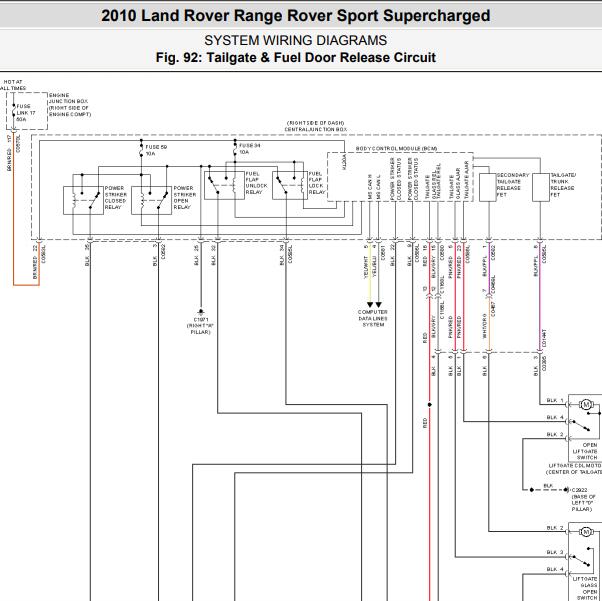Click the C2922 ground connection dot
The width and height of the screenshot is (602, 601).
click(566, 490)
